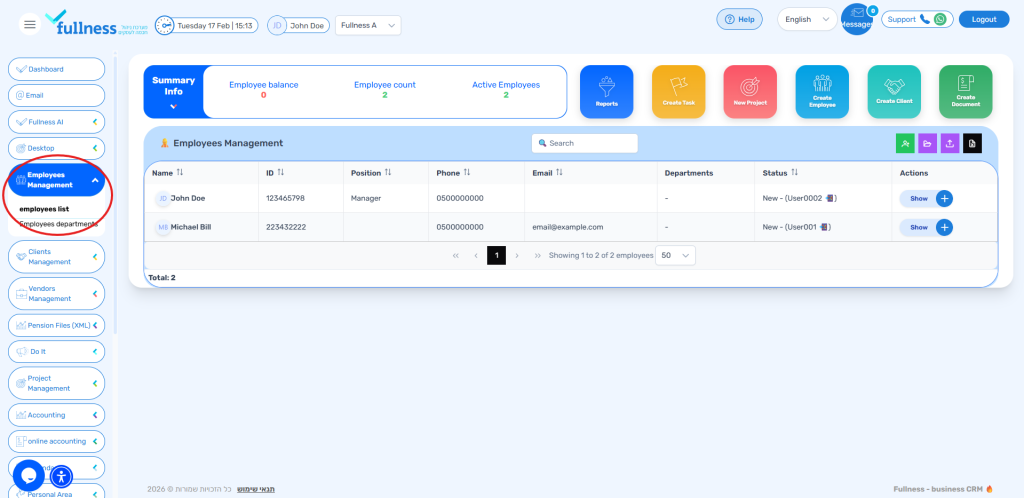Image resolution: width=1024 pixels, height=498 pixels.
Task: Click the purple upload icon button
Action: (949, 143)
